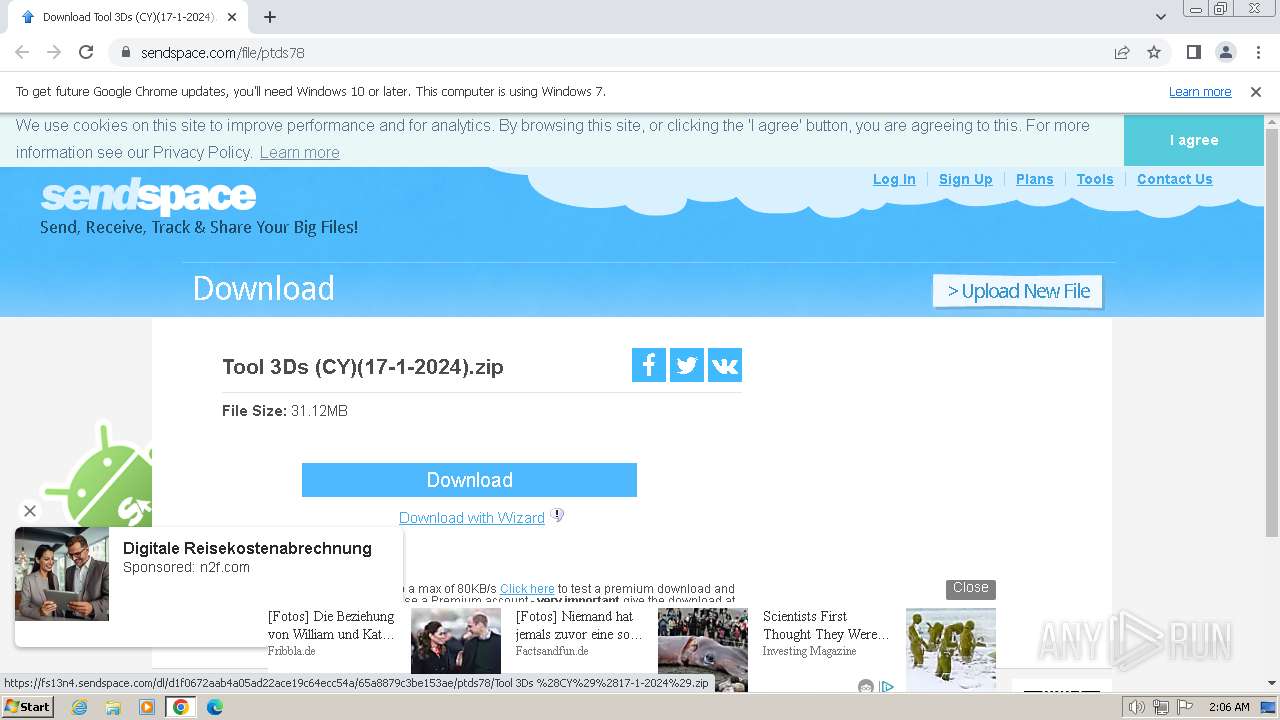View site lock info icon
This screenshot has height=720, width=1280.
[126, 52]
